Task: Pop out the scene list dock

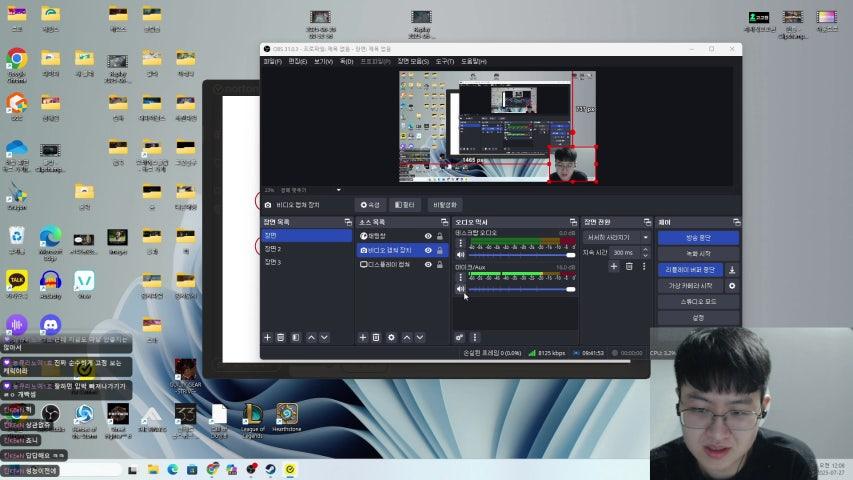Action: coord(348,222)
